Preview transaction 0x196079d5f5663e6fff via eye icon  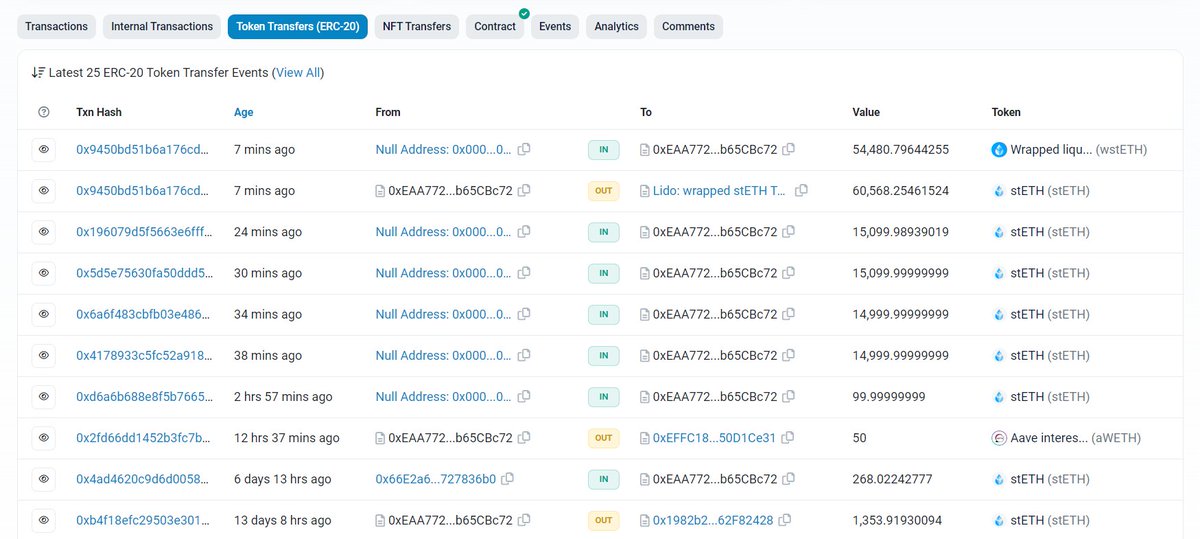(x=44, y=232)
